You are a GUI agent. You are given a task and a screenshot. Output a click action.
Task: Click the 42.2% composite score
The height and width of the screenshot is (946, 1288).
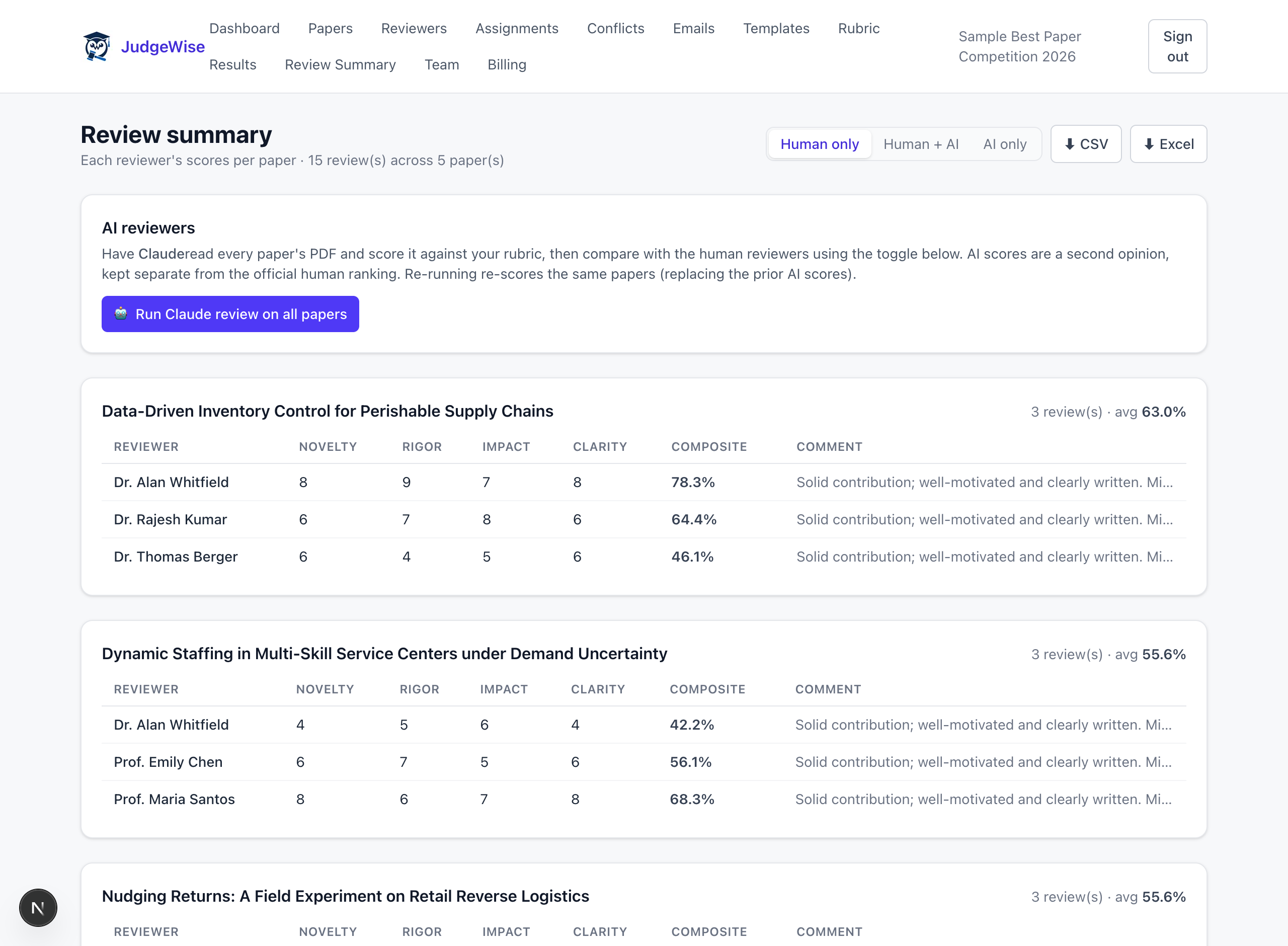pyautogui.click(x=691, y=725)
